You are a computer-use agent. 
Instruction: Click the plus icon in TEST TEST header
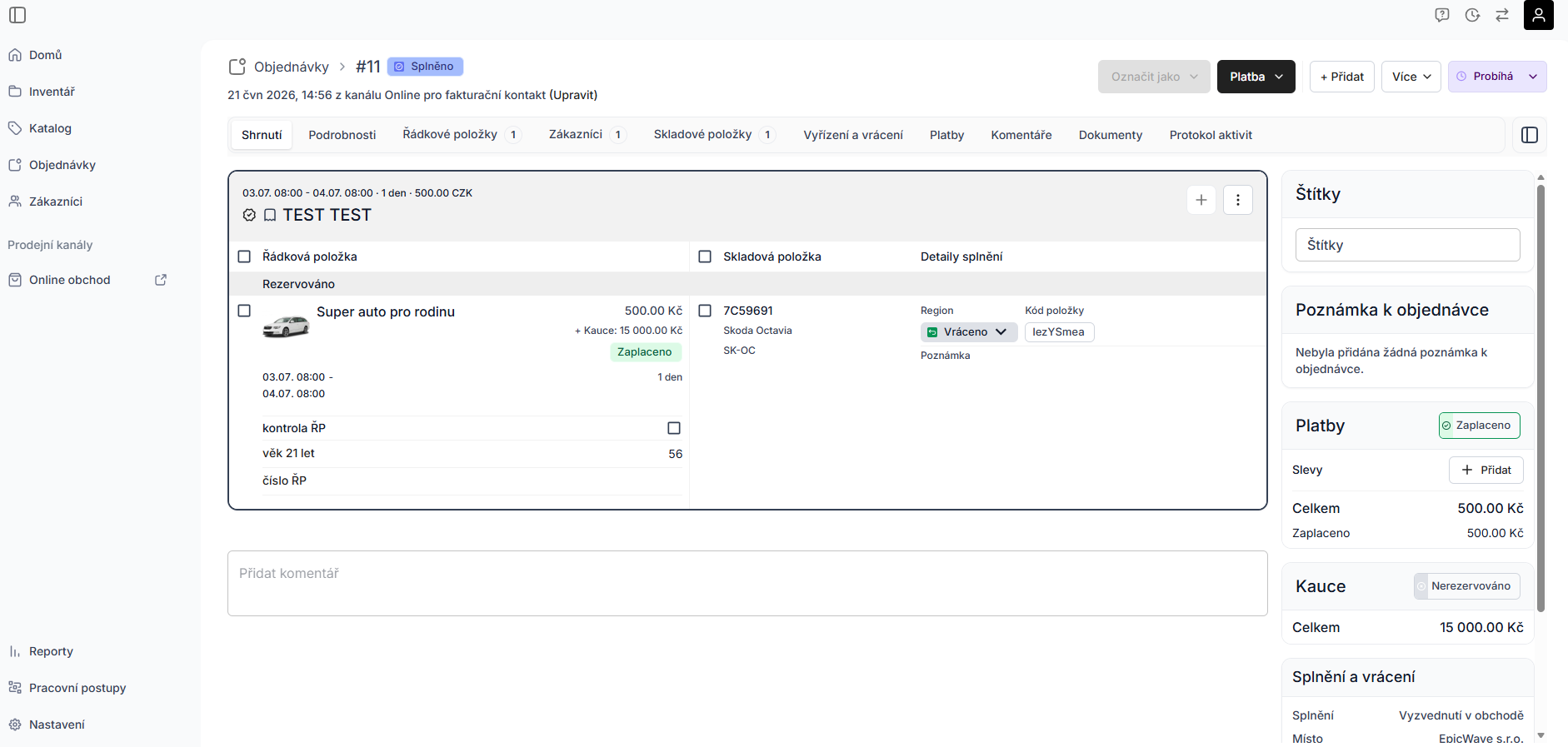pyautogui.click(x=1201, y=200)
